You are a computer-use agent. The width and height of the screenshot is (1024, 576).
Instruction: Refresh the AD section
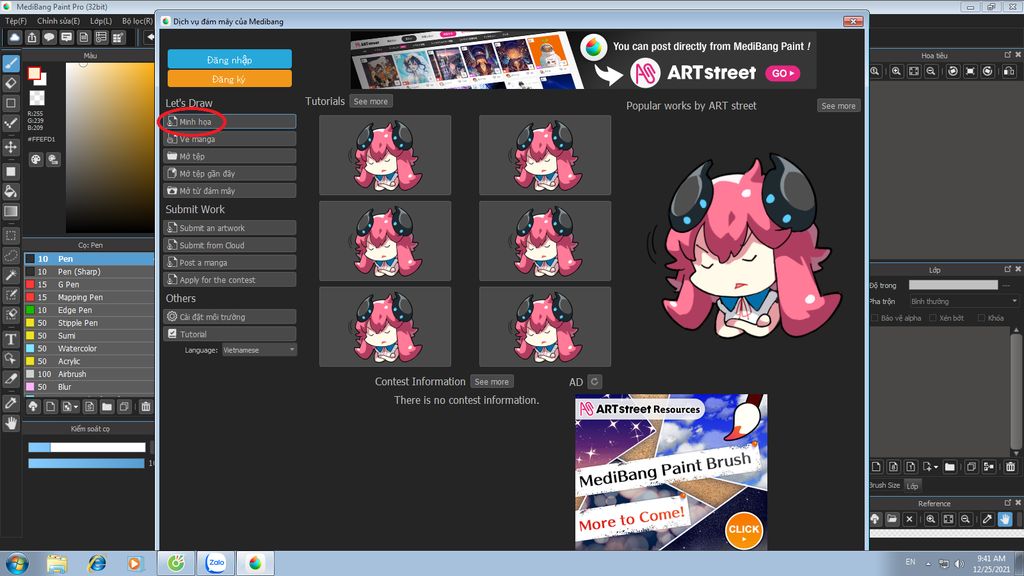(x=594, y=382)
